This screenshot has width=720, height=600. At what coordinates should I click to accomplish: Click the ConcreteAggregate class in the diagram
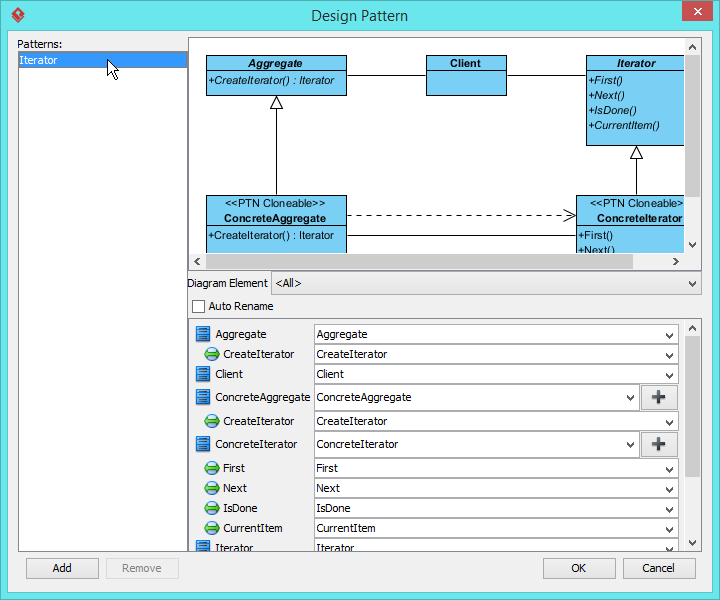click(x=276, y=224)
